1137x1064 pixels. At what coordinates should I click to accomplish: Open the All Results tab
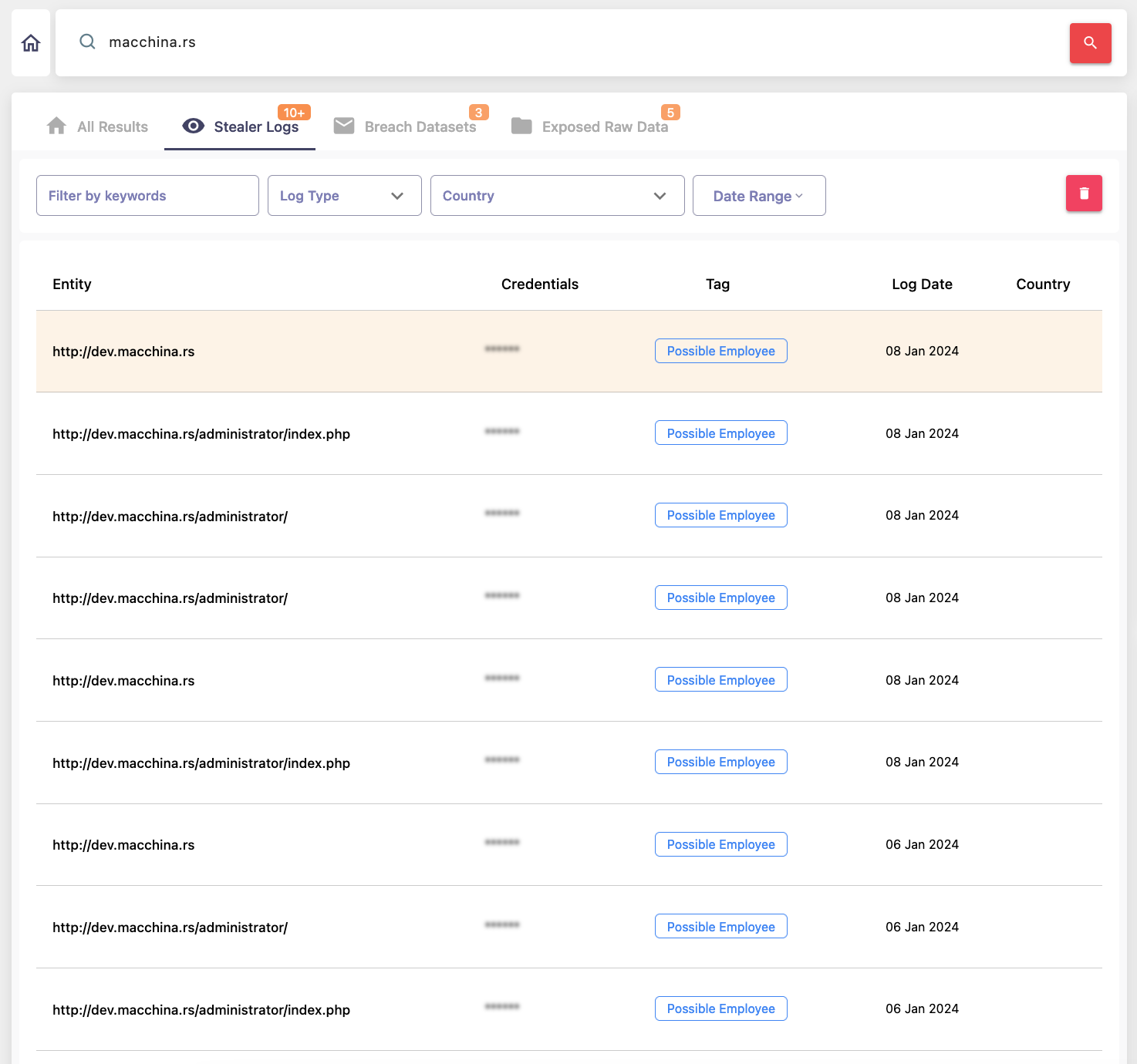(x=97, y=126)
